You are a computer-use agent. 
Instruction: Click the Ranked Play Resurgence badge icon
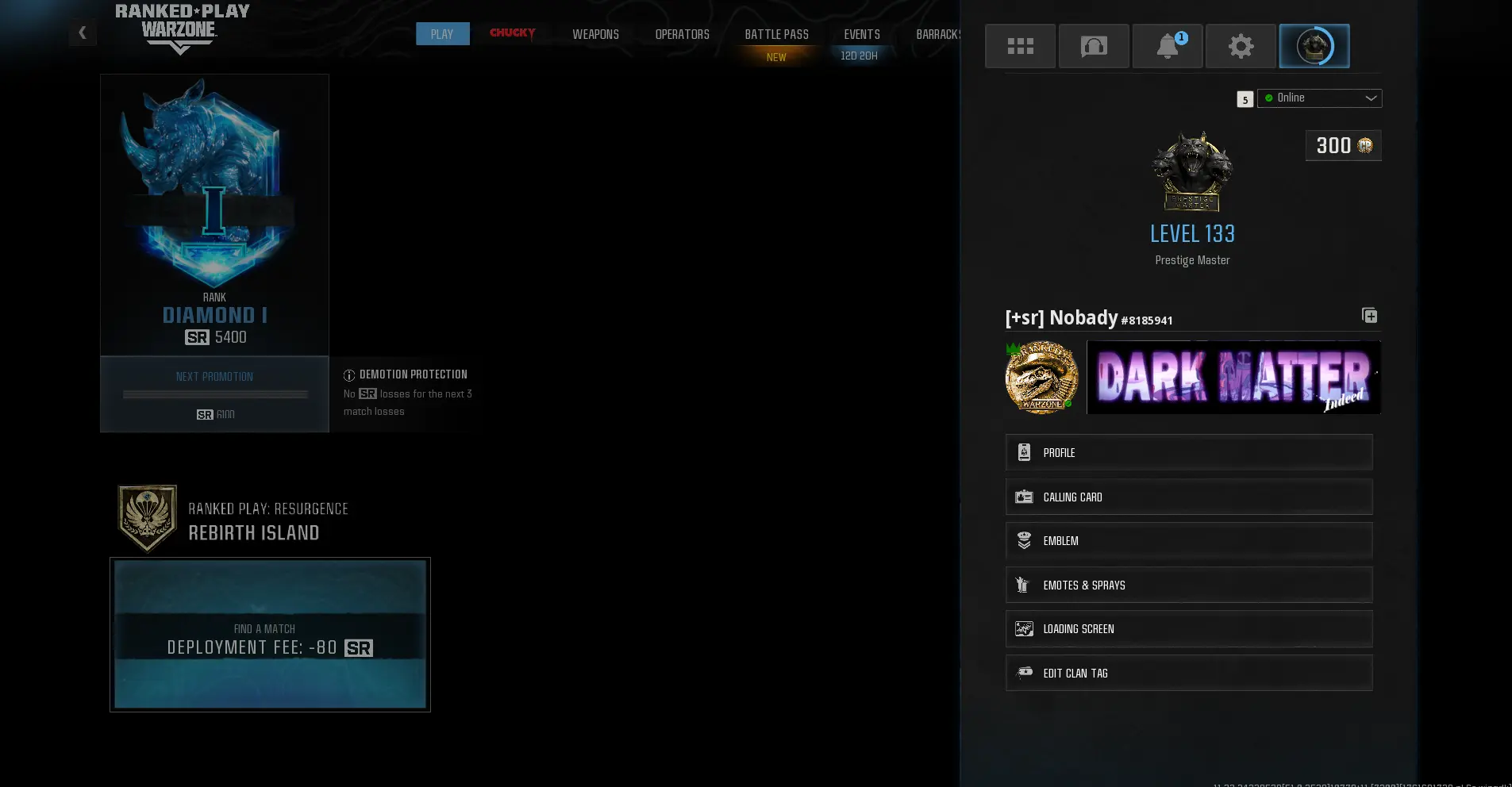click(147, 518)
